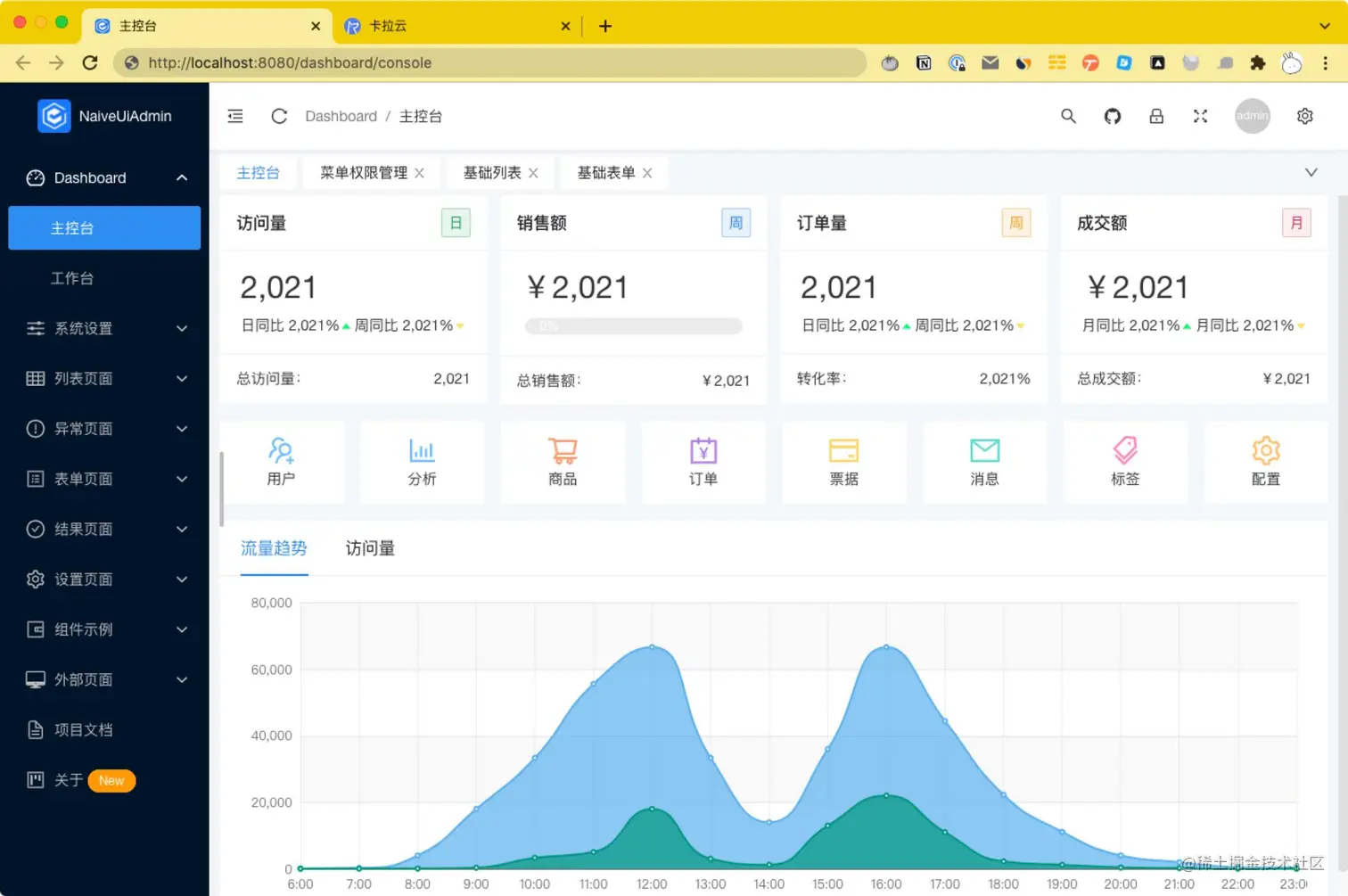Select 工作台 in the sidebar

point(104,278)
